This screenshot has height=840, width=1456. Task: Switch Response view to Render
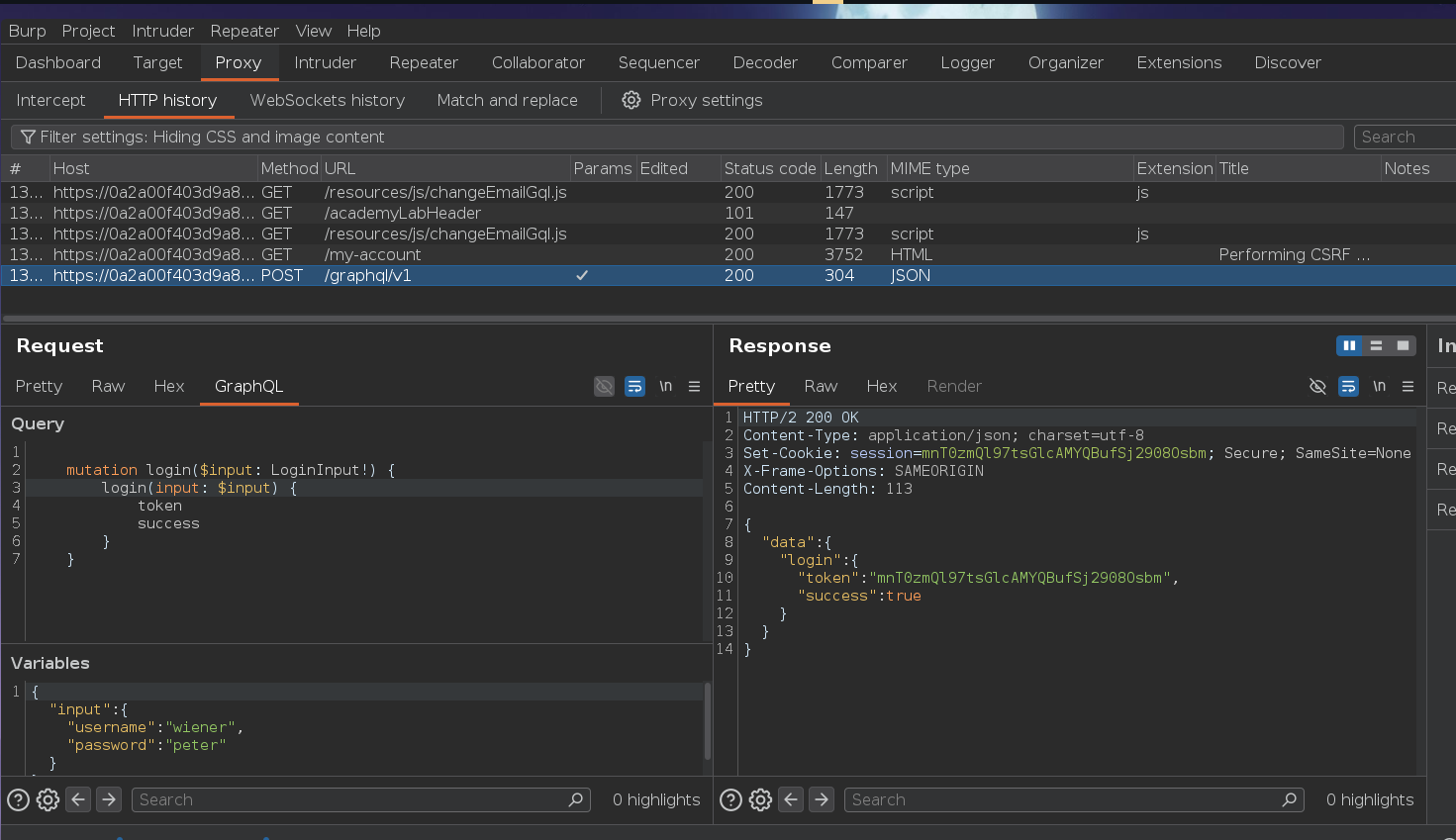point(954,386)
